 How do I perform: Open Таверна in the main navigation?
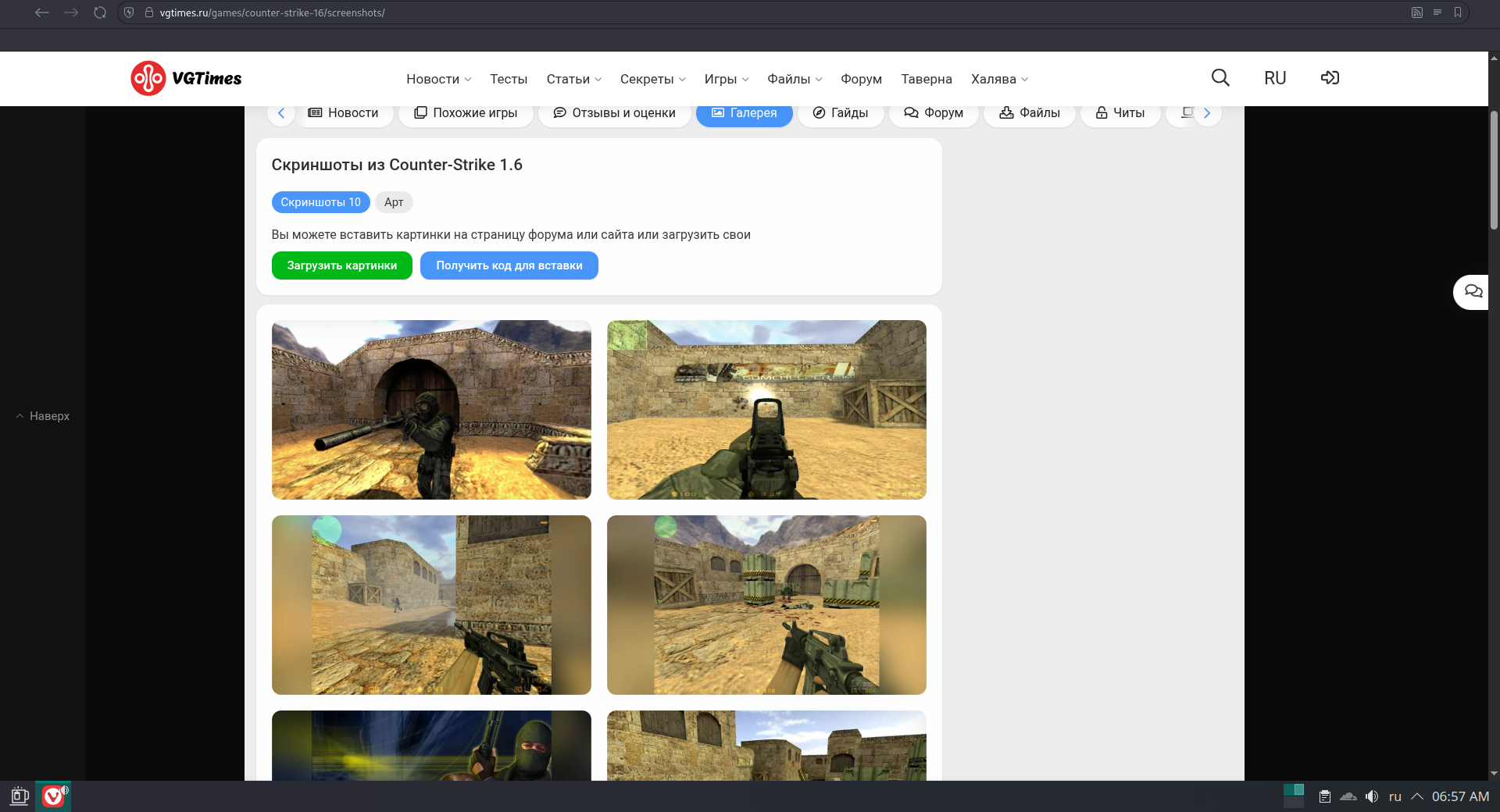coord(927,79)
